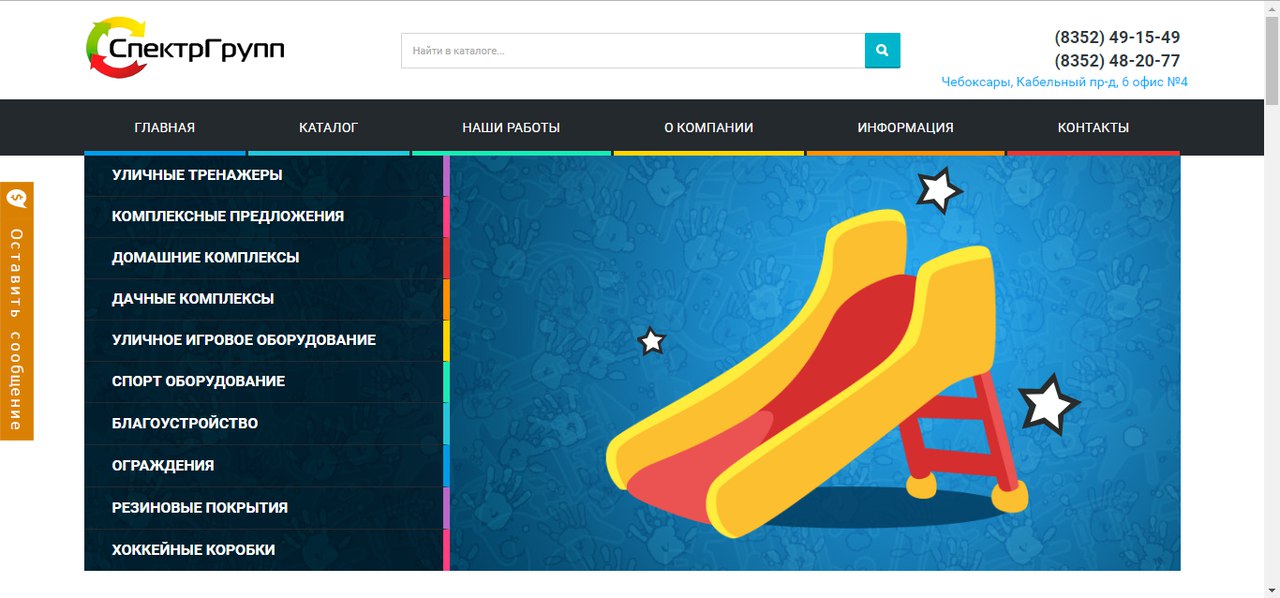Click the star right of slide ladder
The image size is (1280, 598).
click(x=1048, y=404)
